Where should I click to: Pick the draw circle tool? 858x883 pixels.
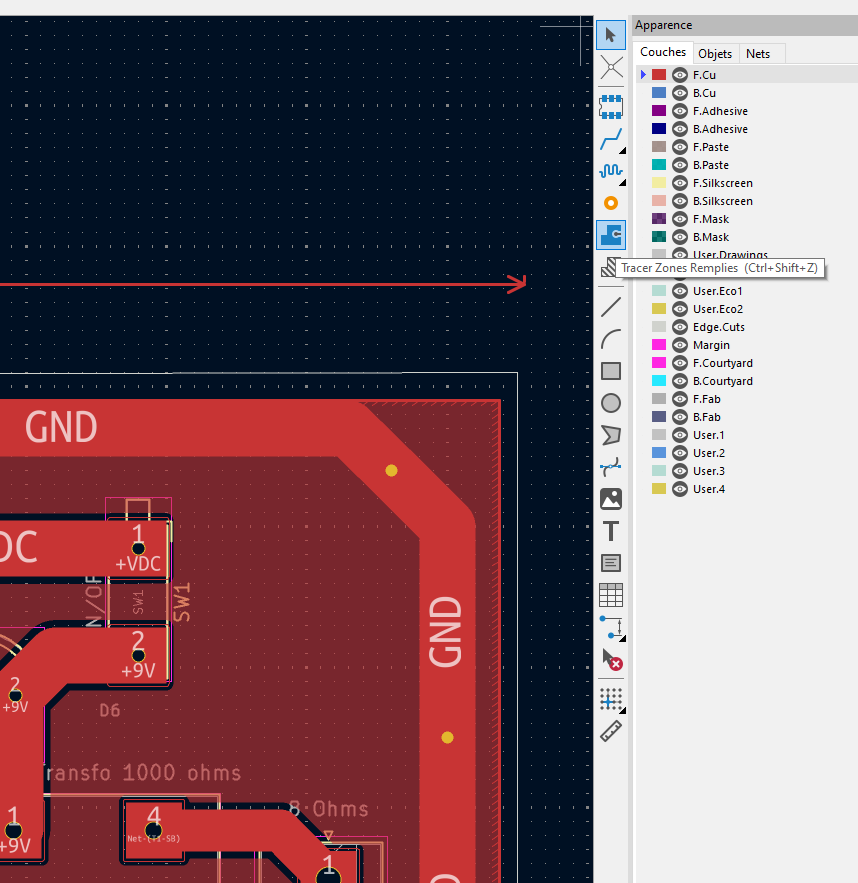[611, 403]
